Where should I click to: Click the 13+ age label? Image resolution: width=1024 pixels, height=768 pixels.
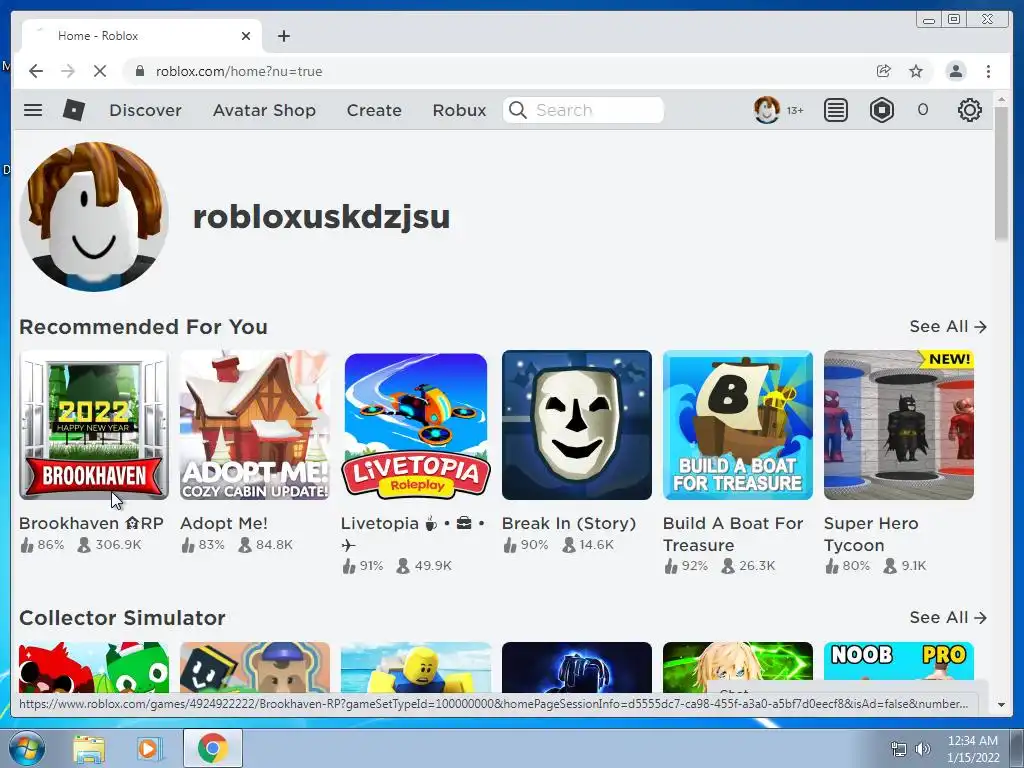(795, 110)
